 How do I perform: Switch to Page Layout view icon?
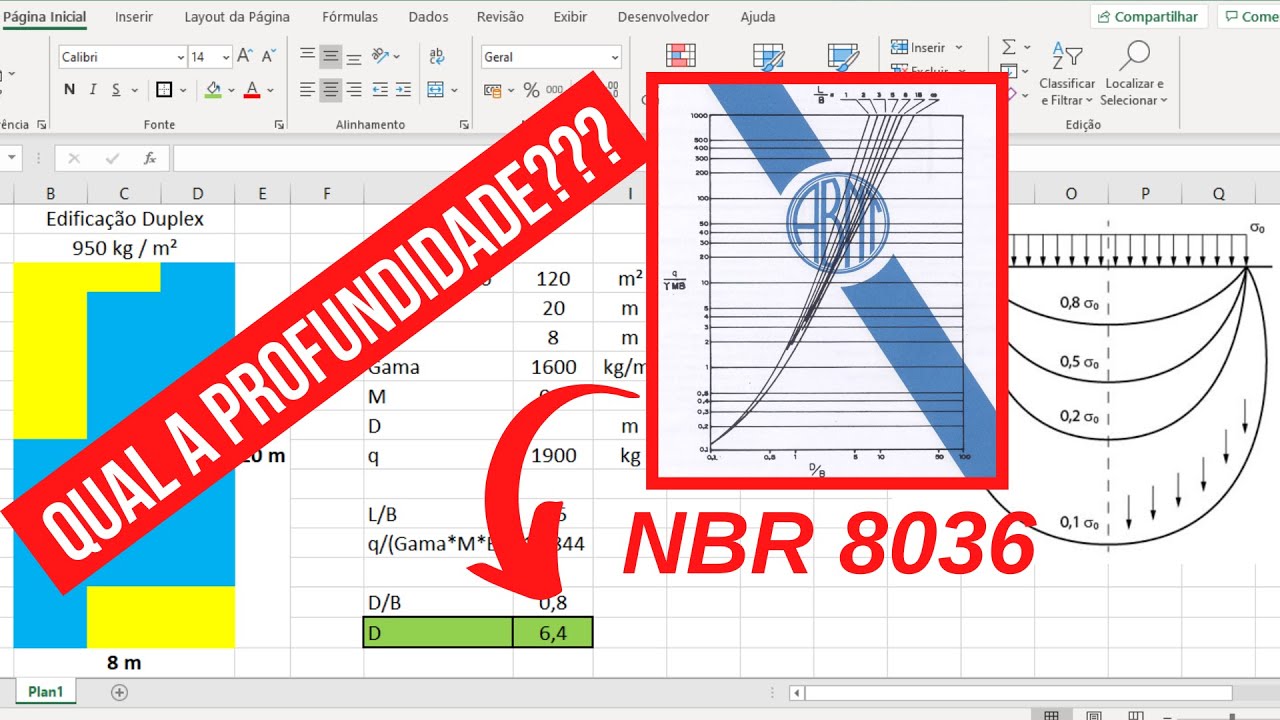[1095, 716]
